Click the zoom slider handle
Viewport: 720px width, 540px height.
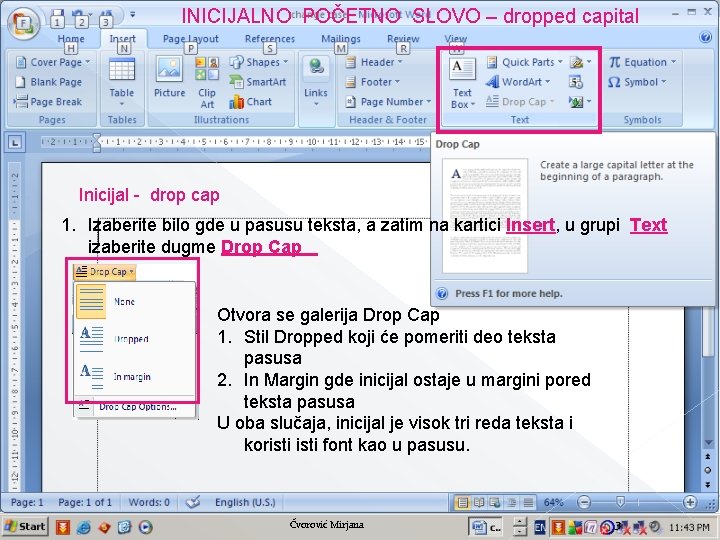point(620,502)
